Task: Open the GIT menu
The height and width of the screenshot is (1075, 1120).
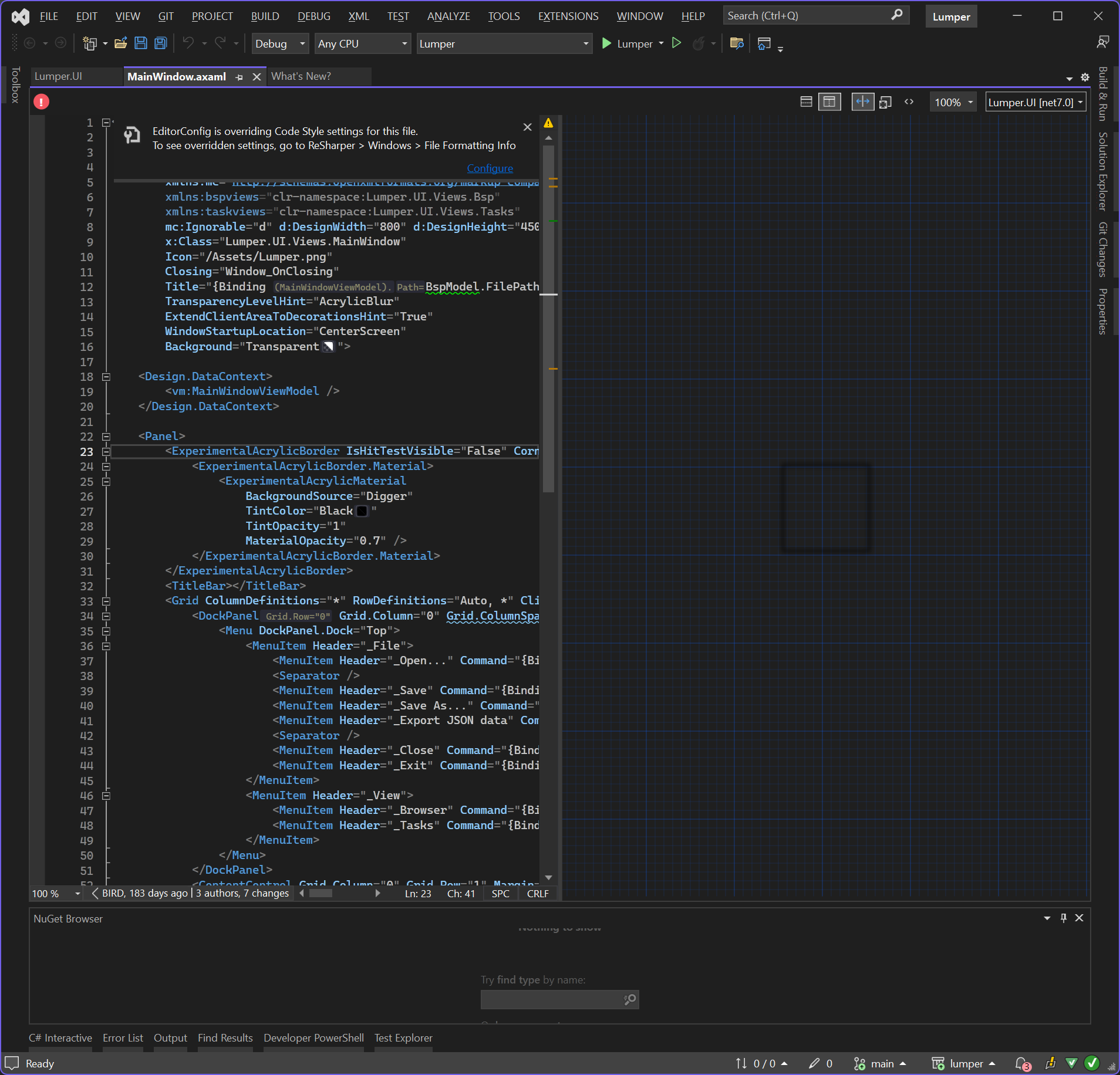Action: (x=166, y=16)
